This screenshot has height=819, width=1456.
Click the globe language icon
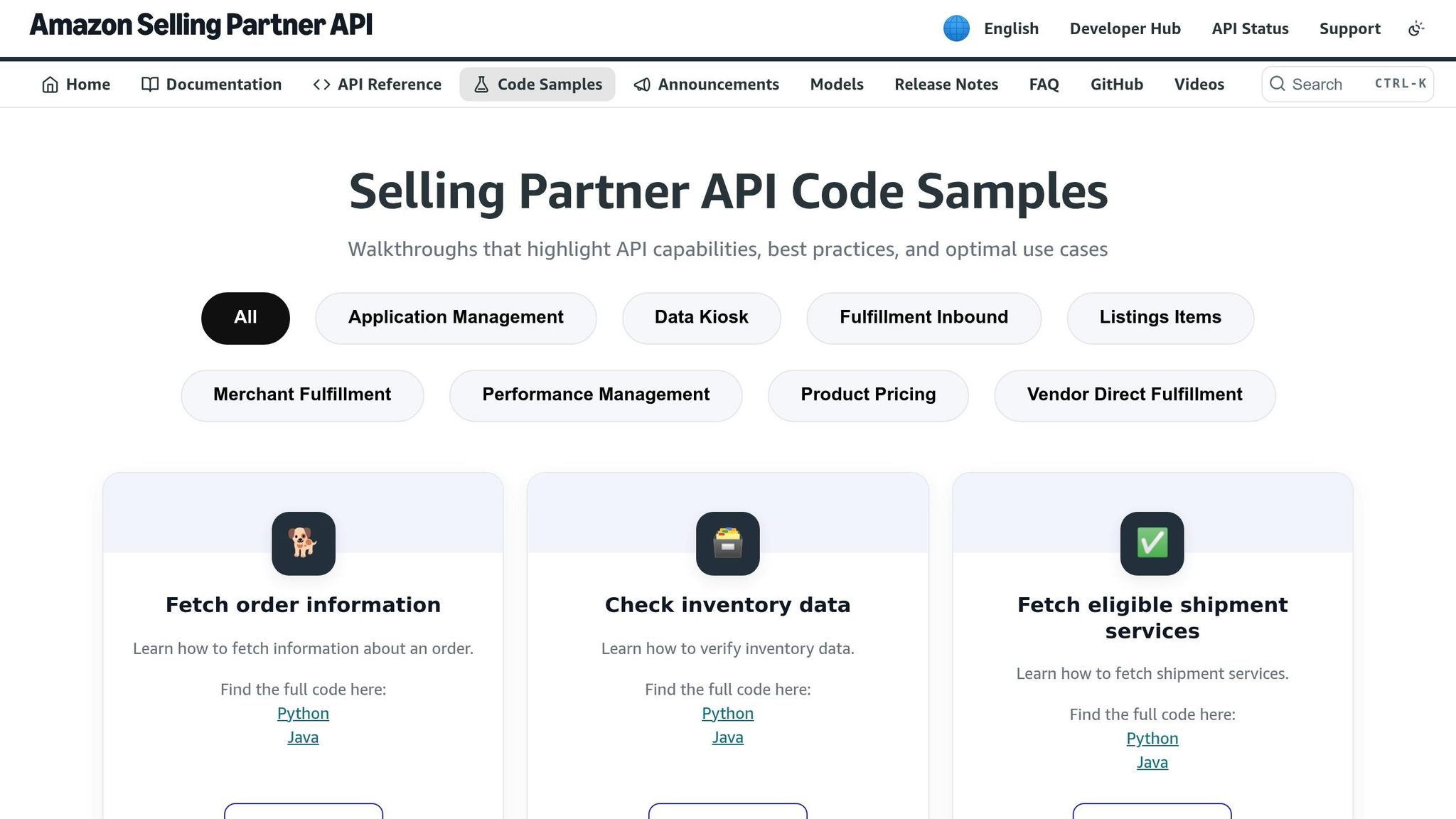(956, 28)
